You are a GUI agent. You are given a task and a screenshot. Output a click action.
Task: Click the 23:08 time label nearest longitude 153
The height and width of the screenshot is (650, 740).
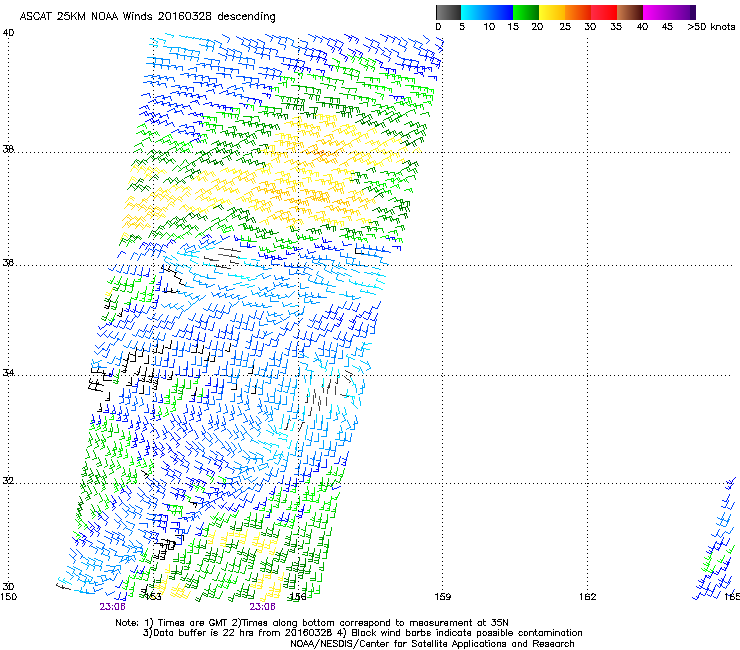(x=112, y=607)
